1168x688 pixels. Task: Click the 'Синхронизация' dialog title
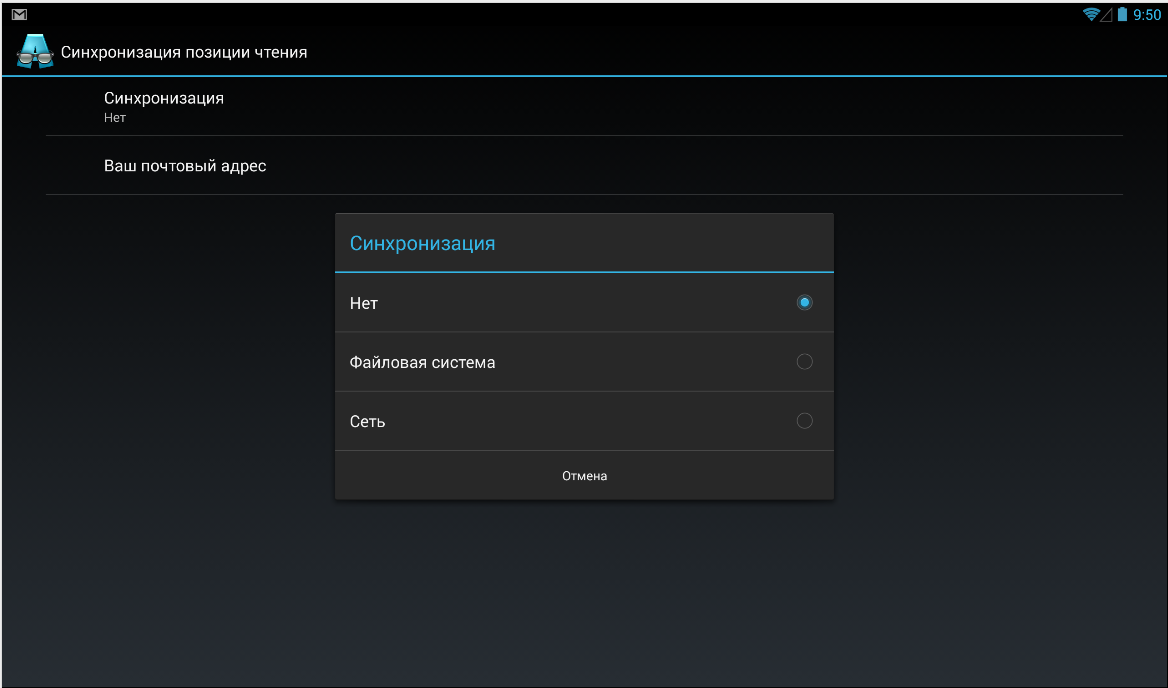click(422, 243)
